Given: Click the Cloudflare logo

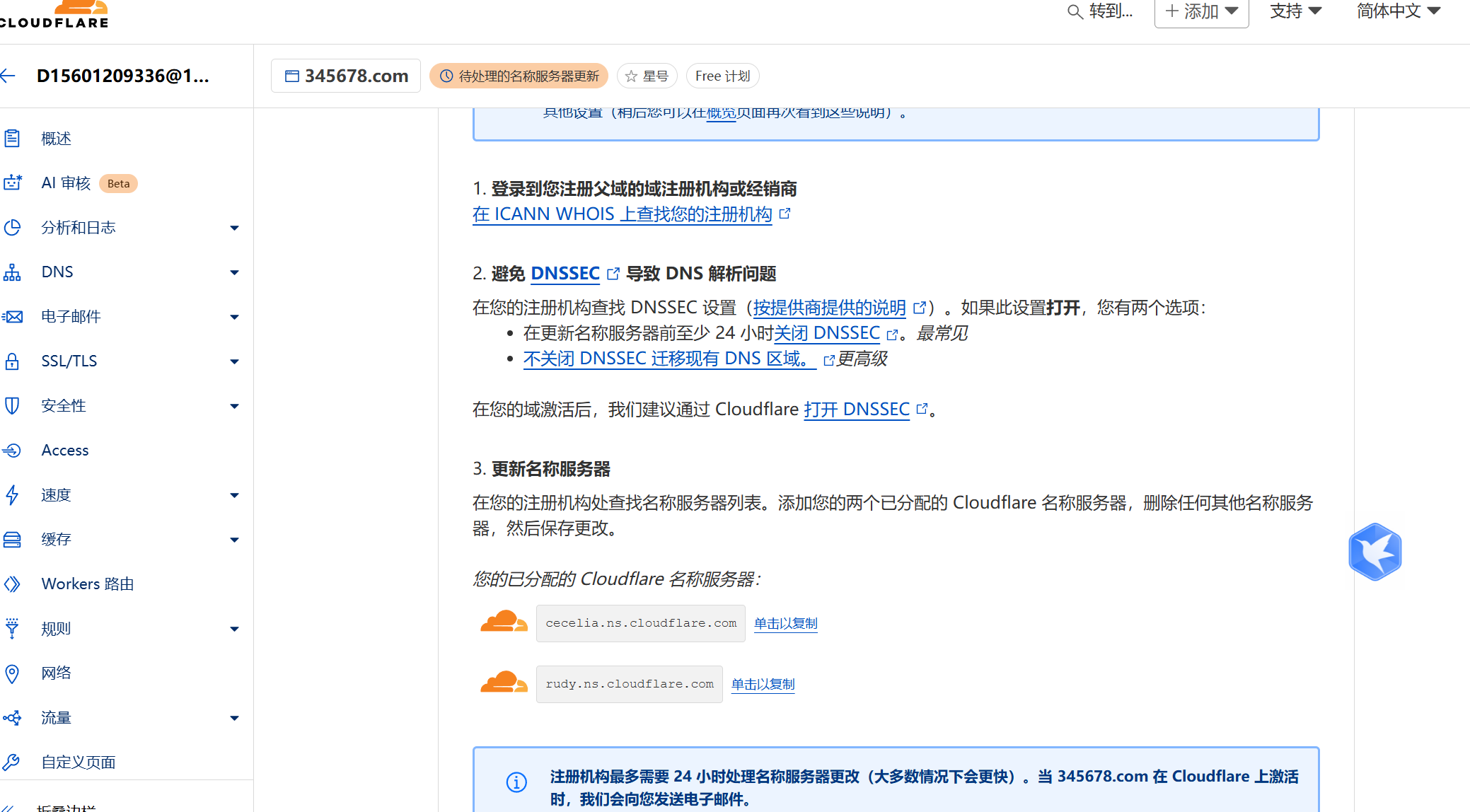Looking at the screenshot, I should click(x=54, y=14).
